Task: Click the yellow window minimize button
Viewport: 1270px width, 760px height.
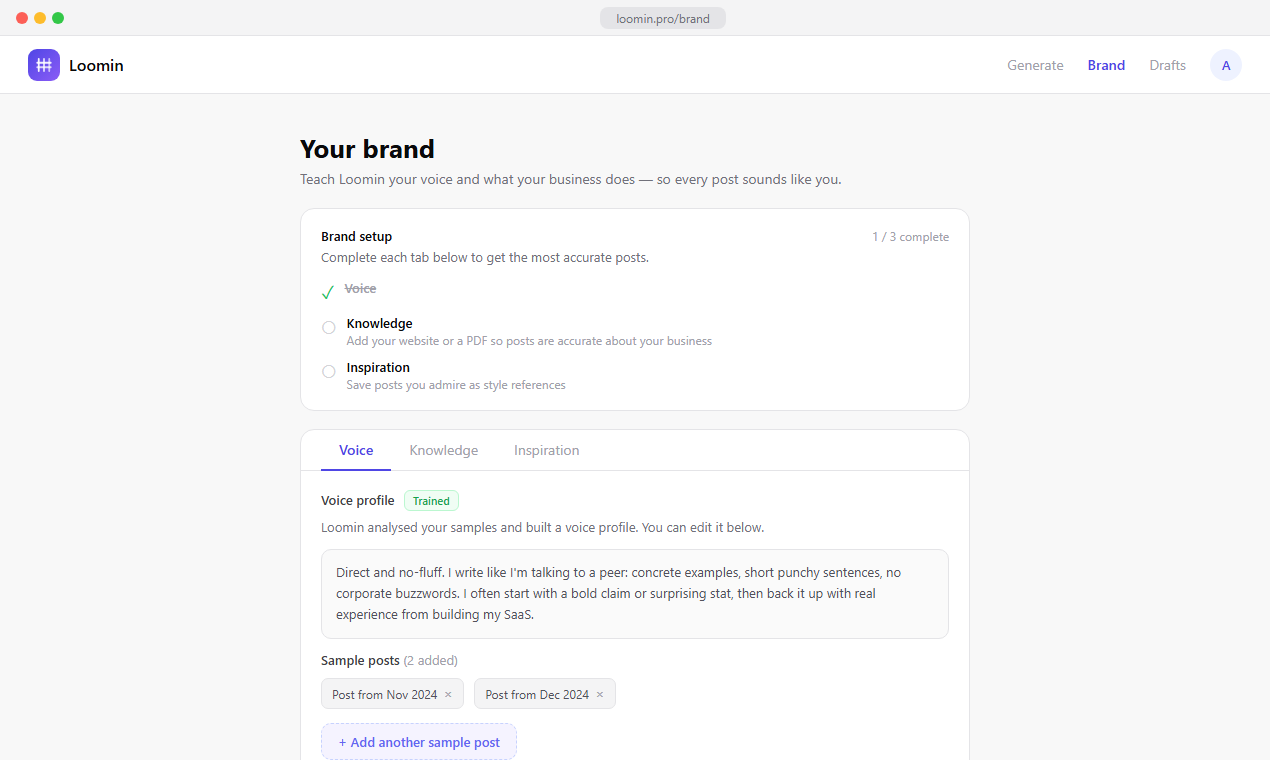Action: [40, 18]
